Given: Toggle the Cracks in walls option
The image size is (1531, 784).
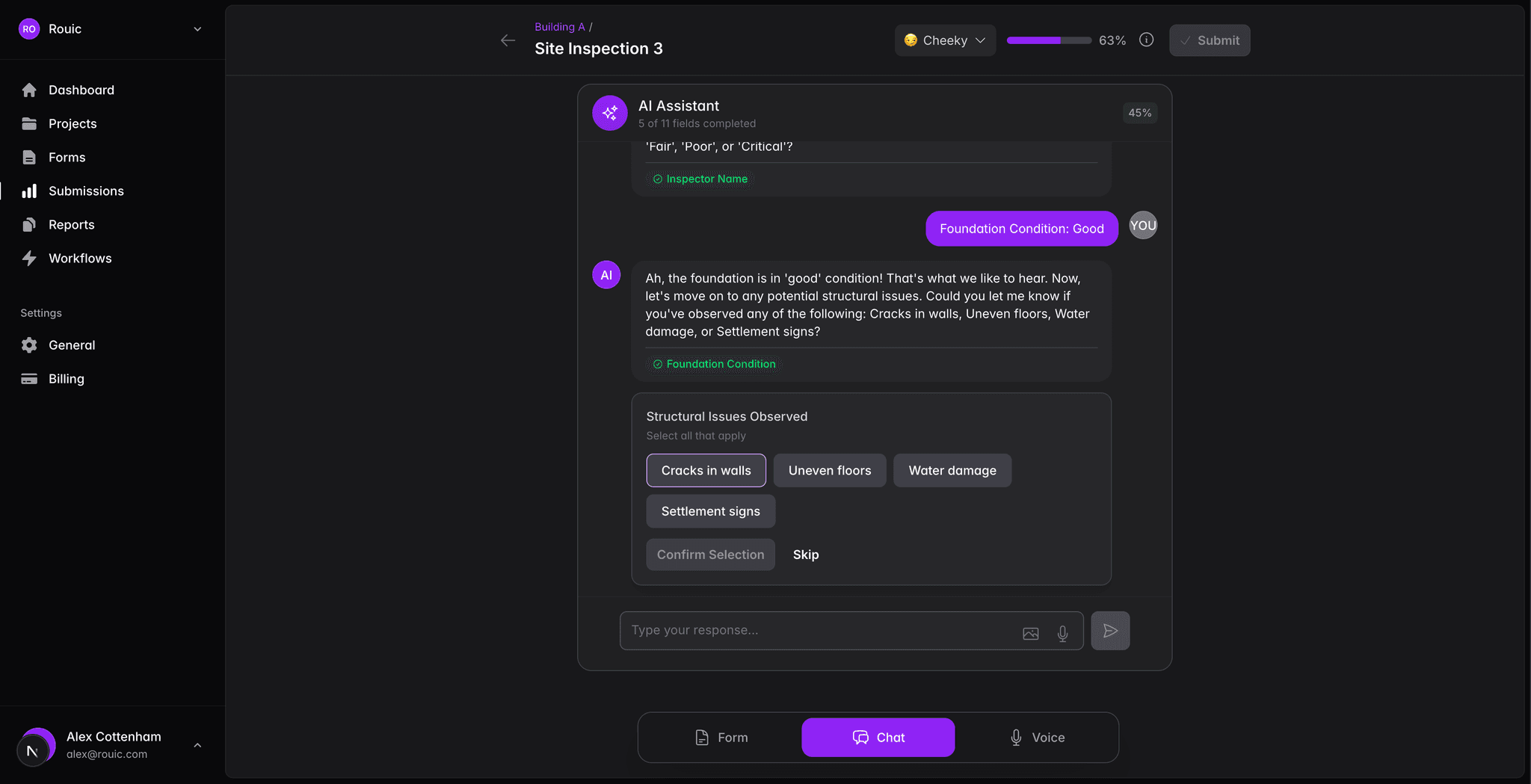Looking at the screenshot, I should [706, 470].
